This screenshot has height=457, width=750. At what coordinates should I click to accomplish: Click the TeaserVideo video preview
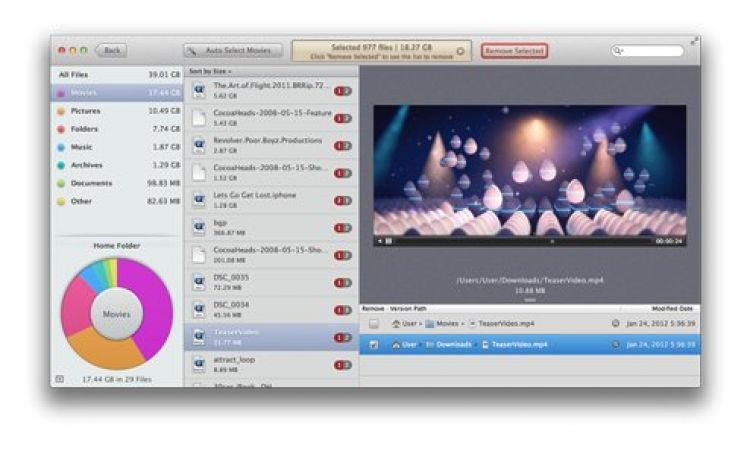(x=529, y=176)
